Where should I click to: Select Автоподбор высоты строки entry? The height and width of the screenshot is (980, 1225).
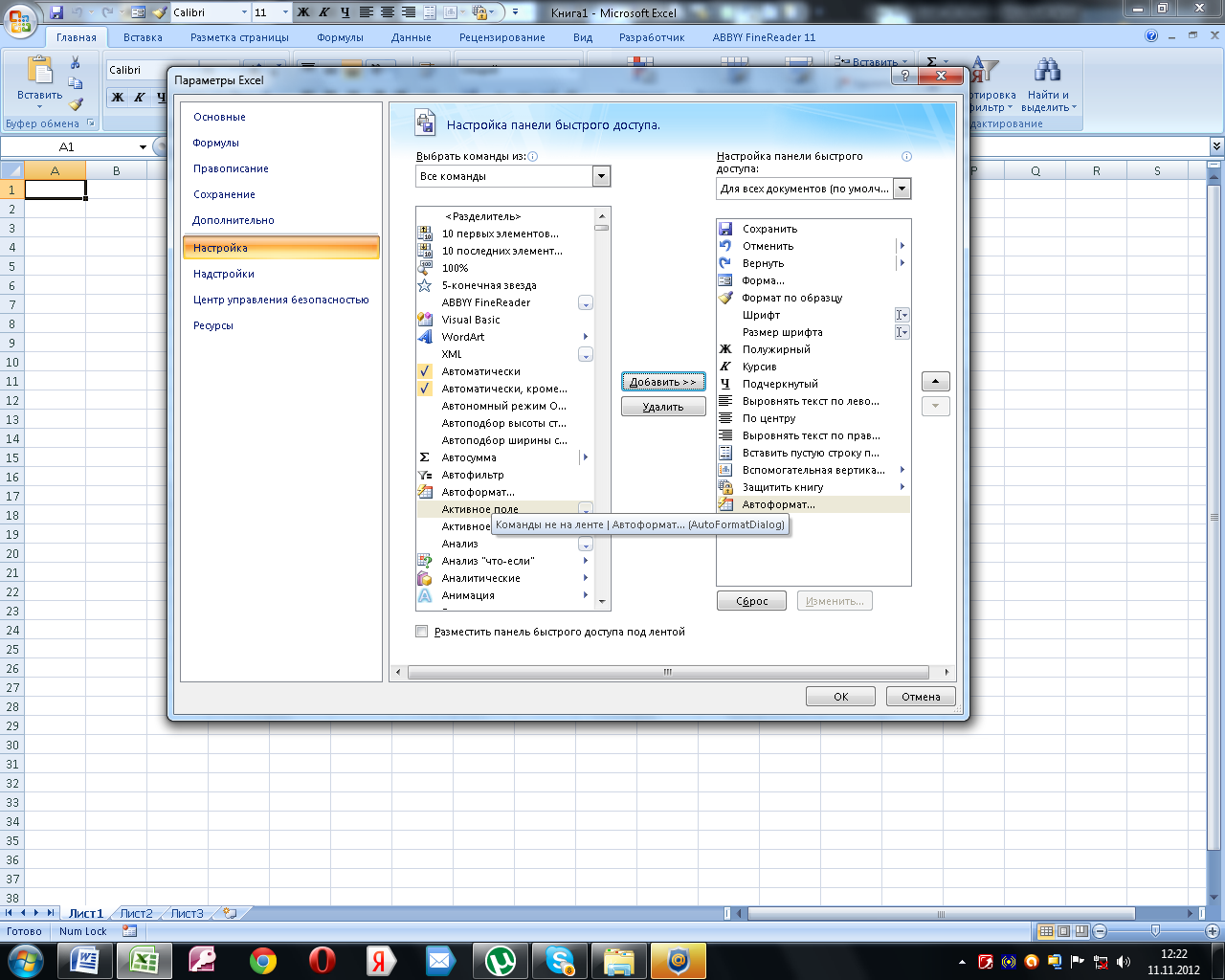(x=505, y=423)
